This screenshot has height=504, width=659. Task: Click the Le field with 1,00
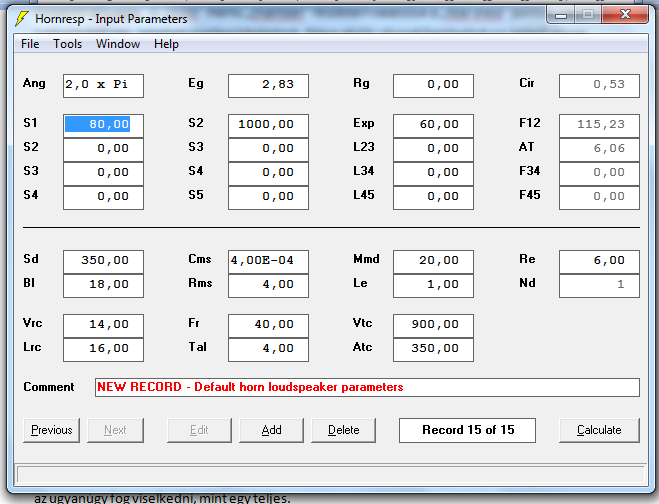[433, 285]
